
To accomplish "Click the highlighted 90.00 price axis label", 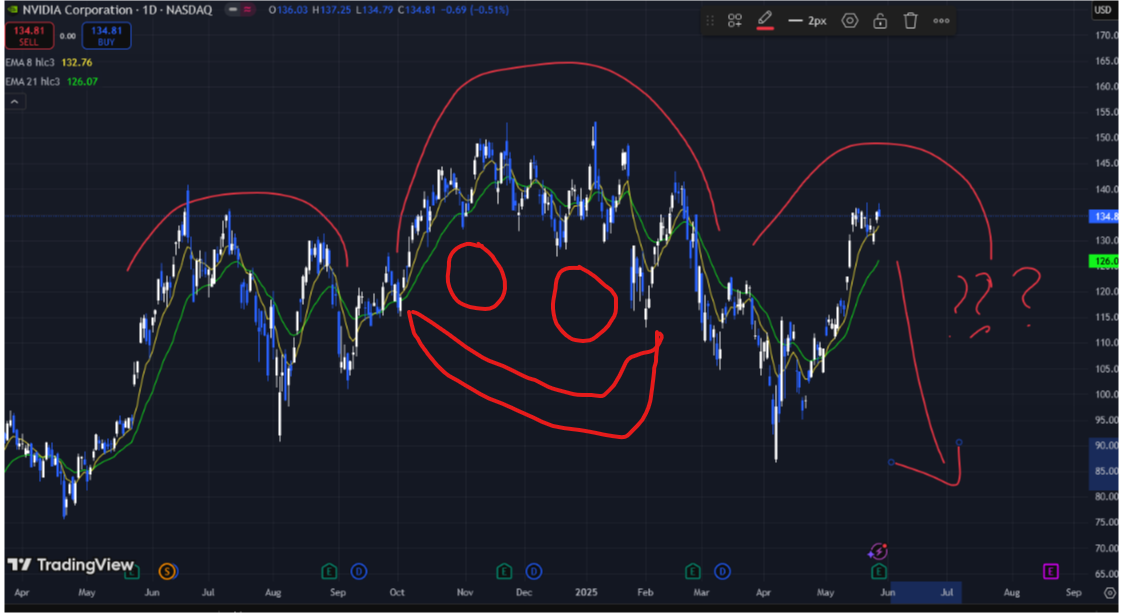I will (x=1105, y=445).
